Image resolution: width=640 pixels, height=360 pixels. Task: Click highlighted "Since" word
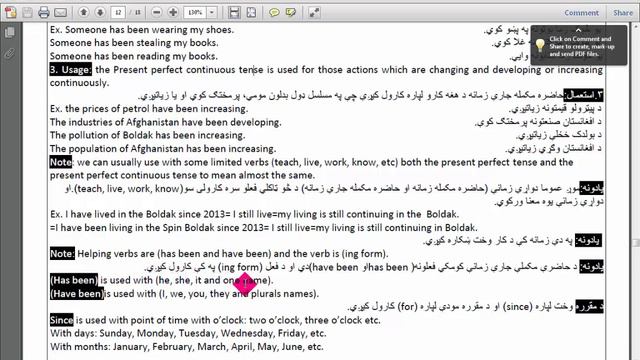[62, 320]
